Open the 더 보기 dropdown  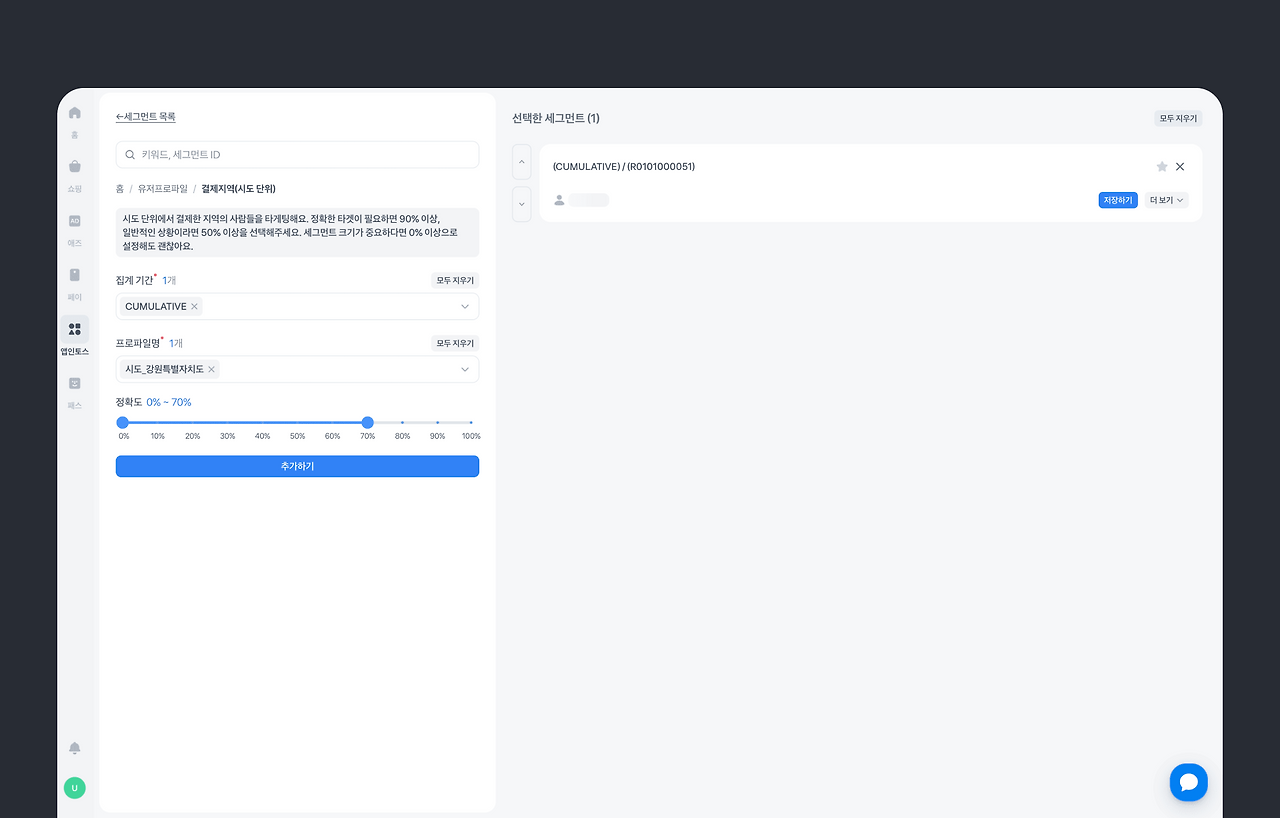coord(1167,200)
